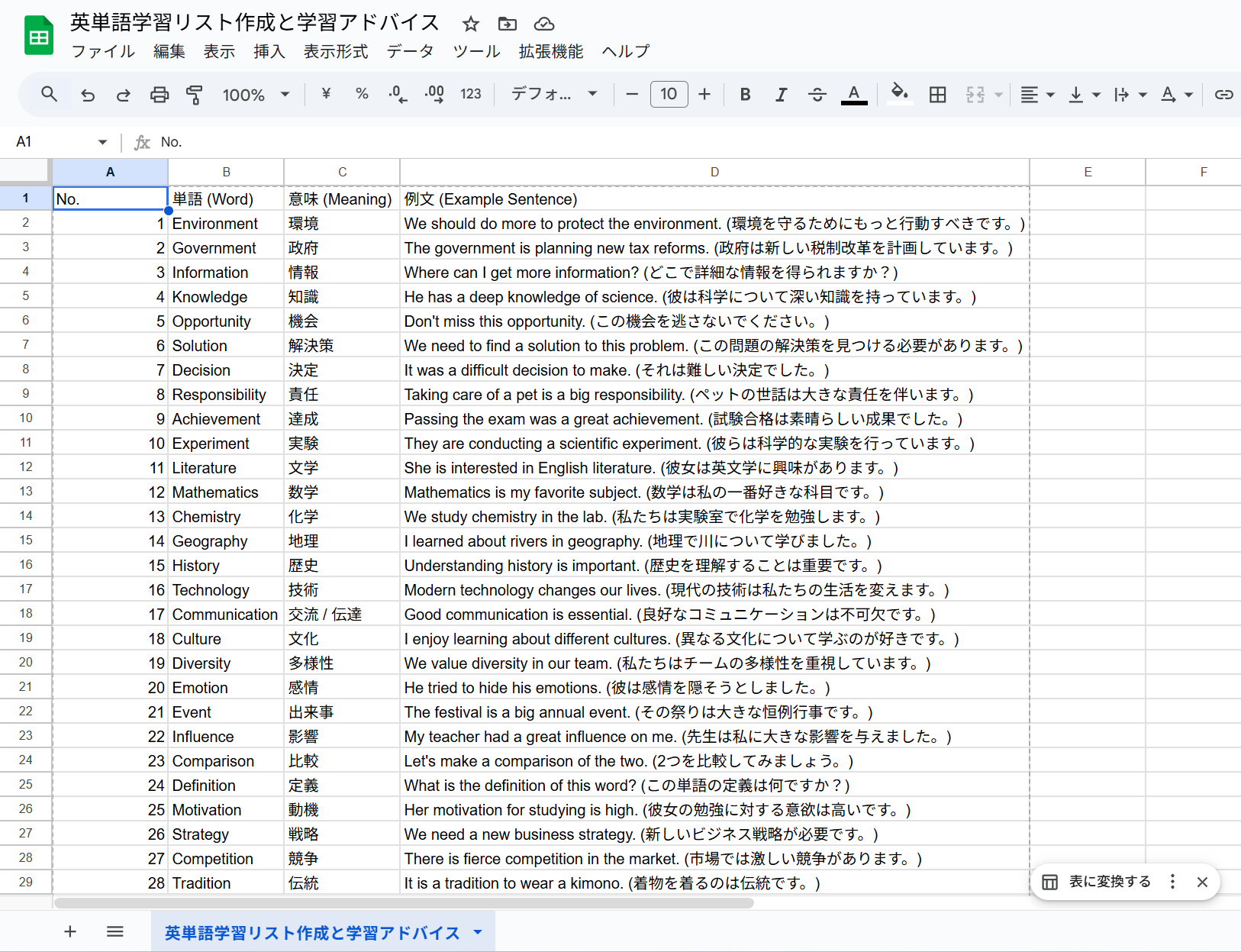Undo the last action
Screen dimensions: 1241x952
pos(88,94)
